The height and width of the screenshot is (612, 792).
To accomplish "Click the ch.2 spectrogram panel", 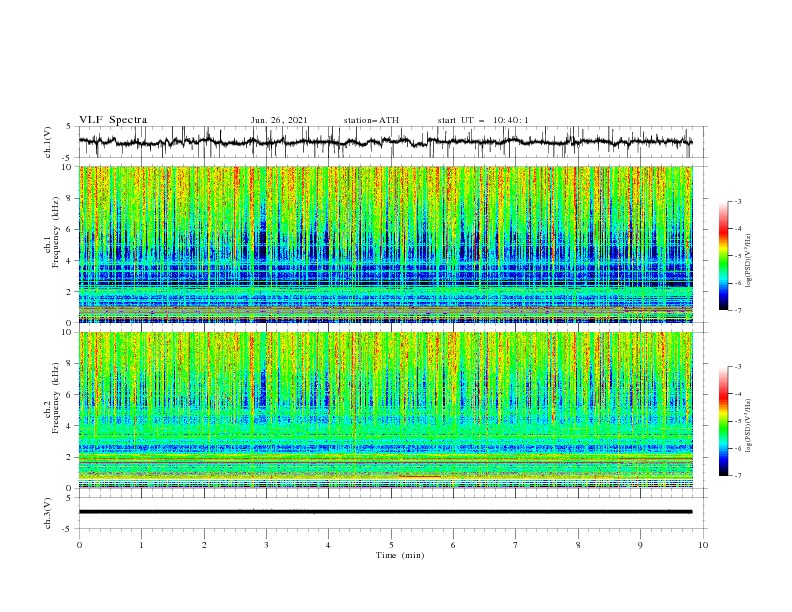I will pos(386,410).
